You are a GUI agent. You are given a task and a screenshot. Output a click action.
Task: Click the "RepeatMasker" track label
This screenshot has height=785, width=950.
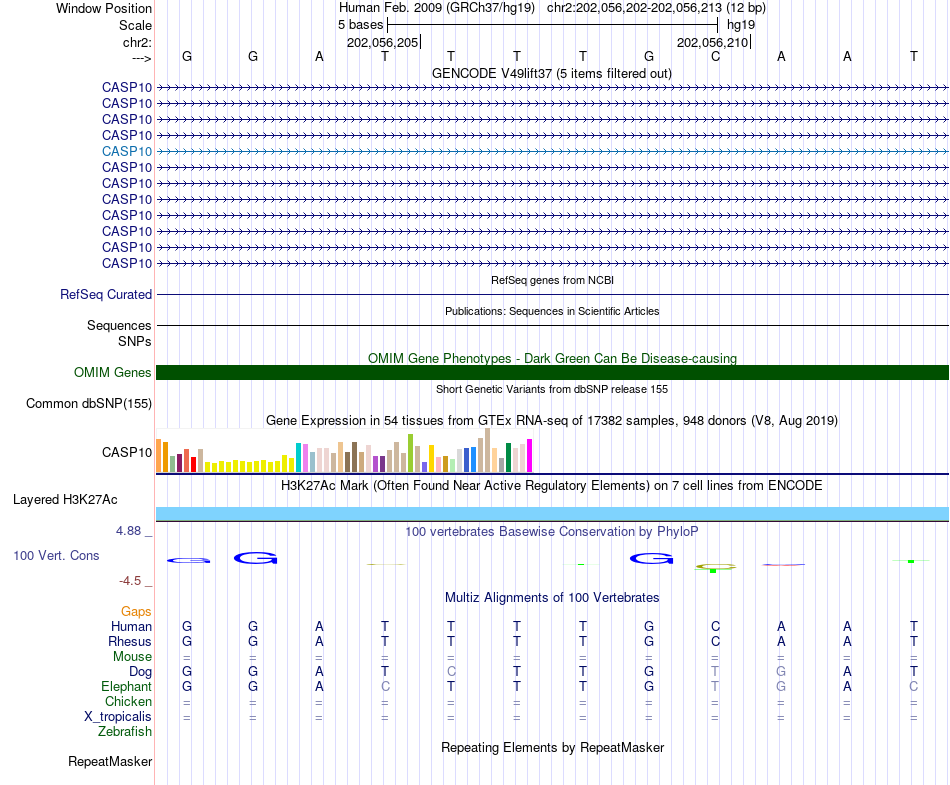pyautogui.click(x=110, y=761)
